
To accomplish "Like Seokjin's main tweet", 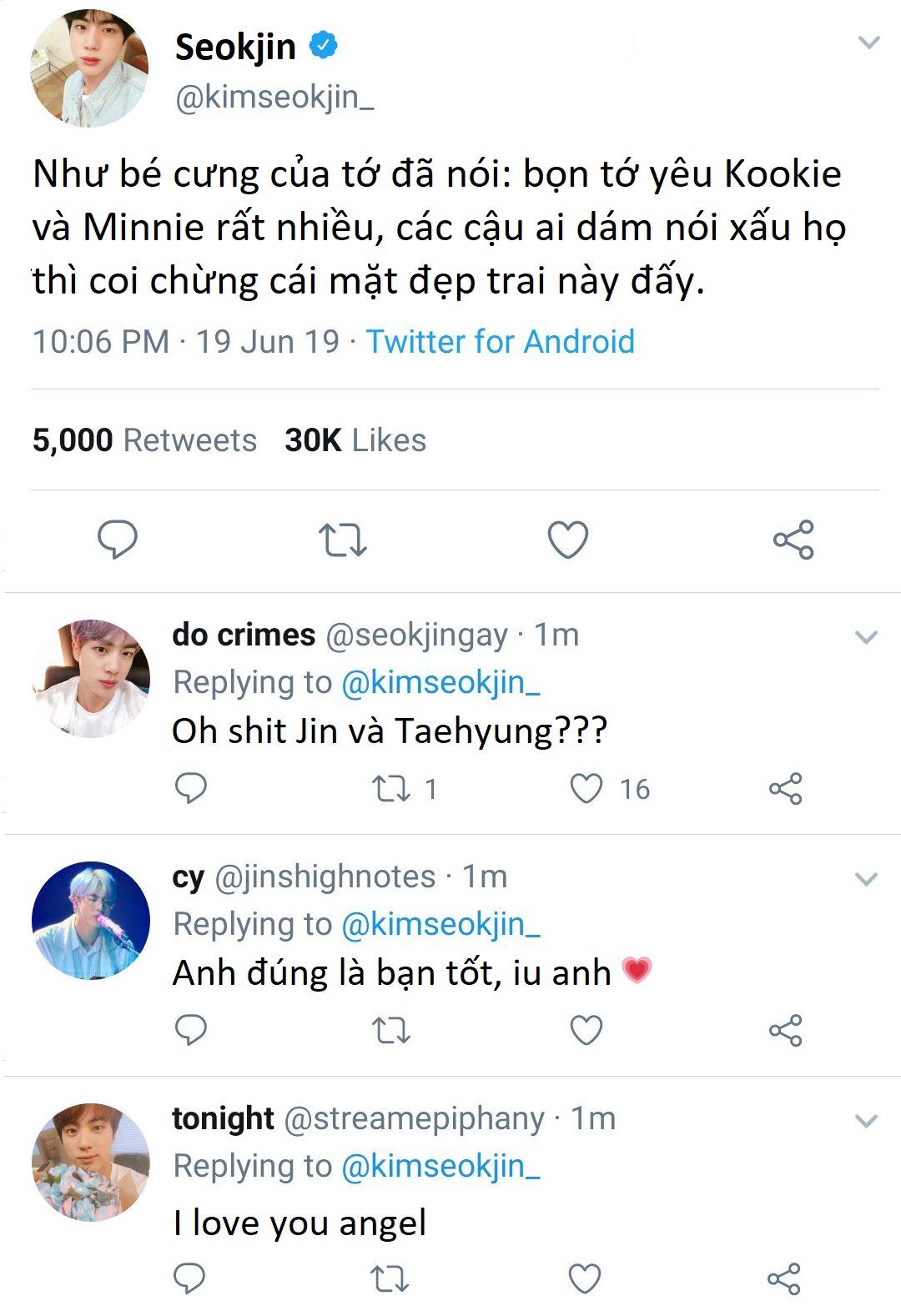I will pyautogui.click(x=568, y=540).
